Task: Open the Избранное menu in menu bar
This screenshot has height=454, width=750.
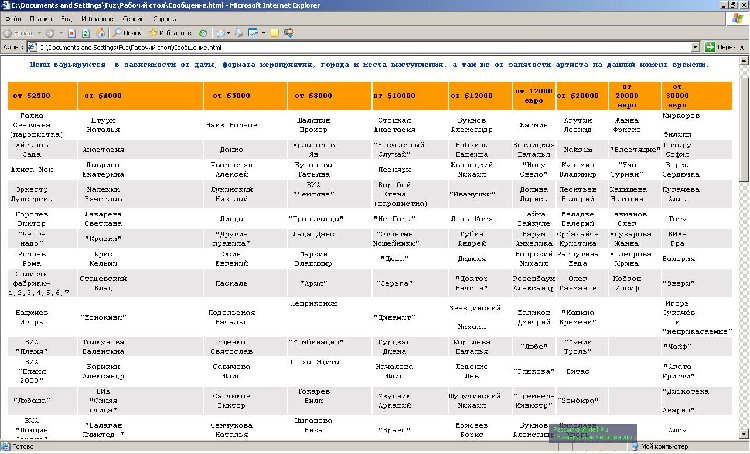Action: click(97, 19)
